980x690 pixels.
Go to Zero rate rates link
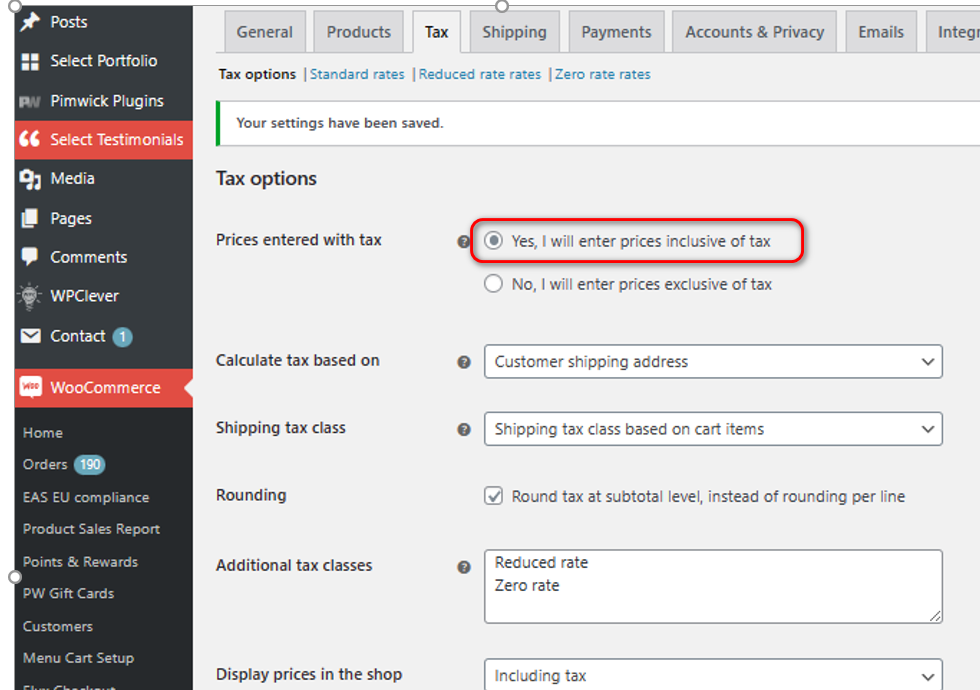(x=602, y=74)
